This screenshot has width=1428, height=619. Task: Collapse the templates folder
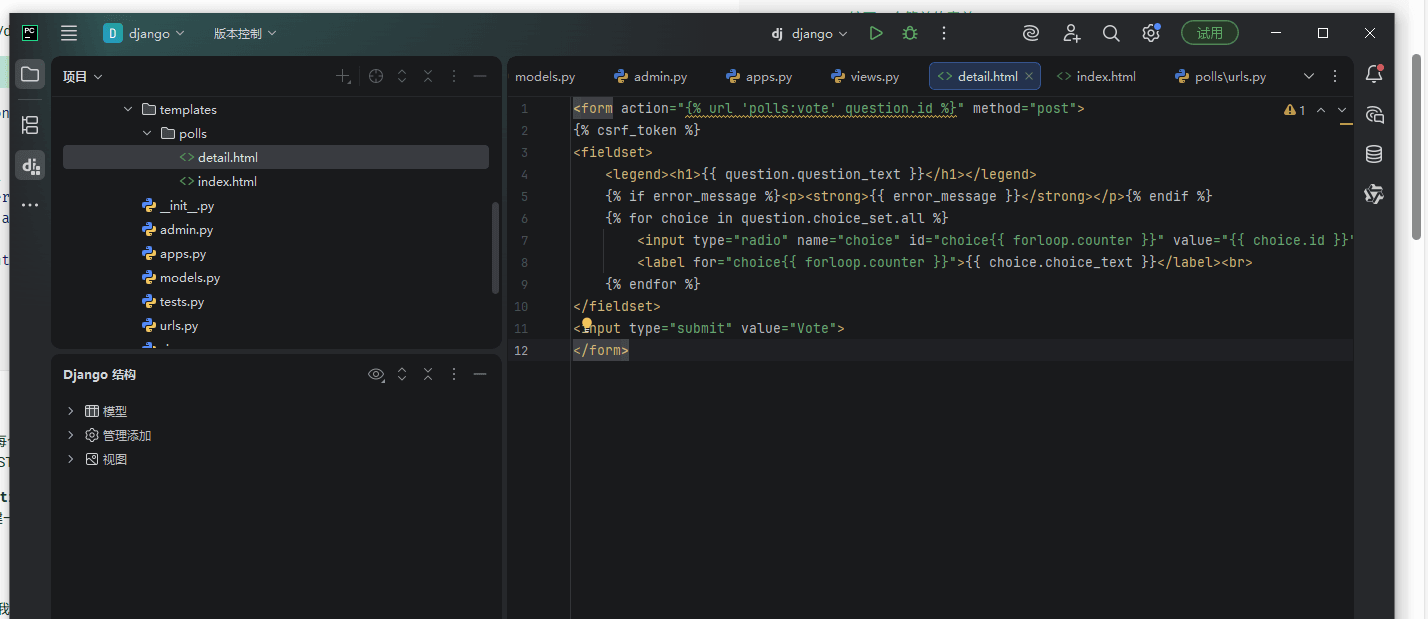pyautogui.click(x=127, y=109)
